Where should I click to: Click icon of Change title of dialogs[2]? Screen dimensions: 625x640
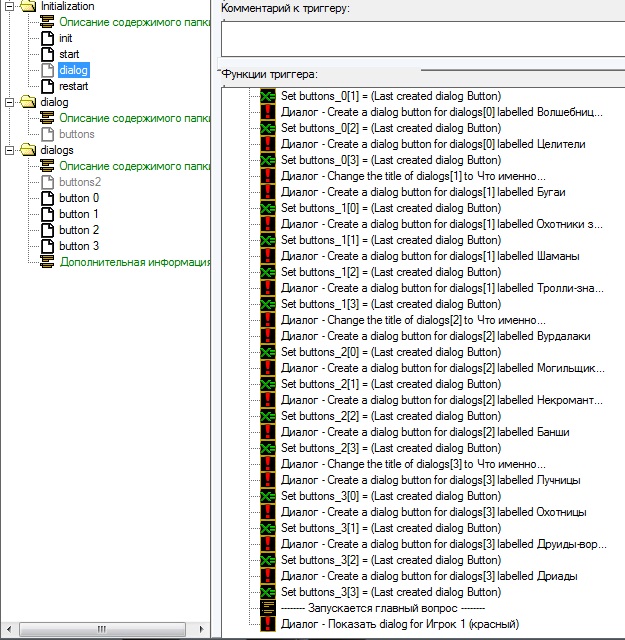click(x=268, y=320)
